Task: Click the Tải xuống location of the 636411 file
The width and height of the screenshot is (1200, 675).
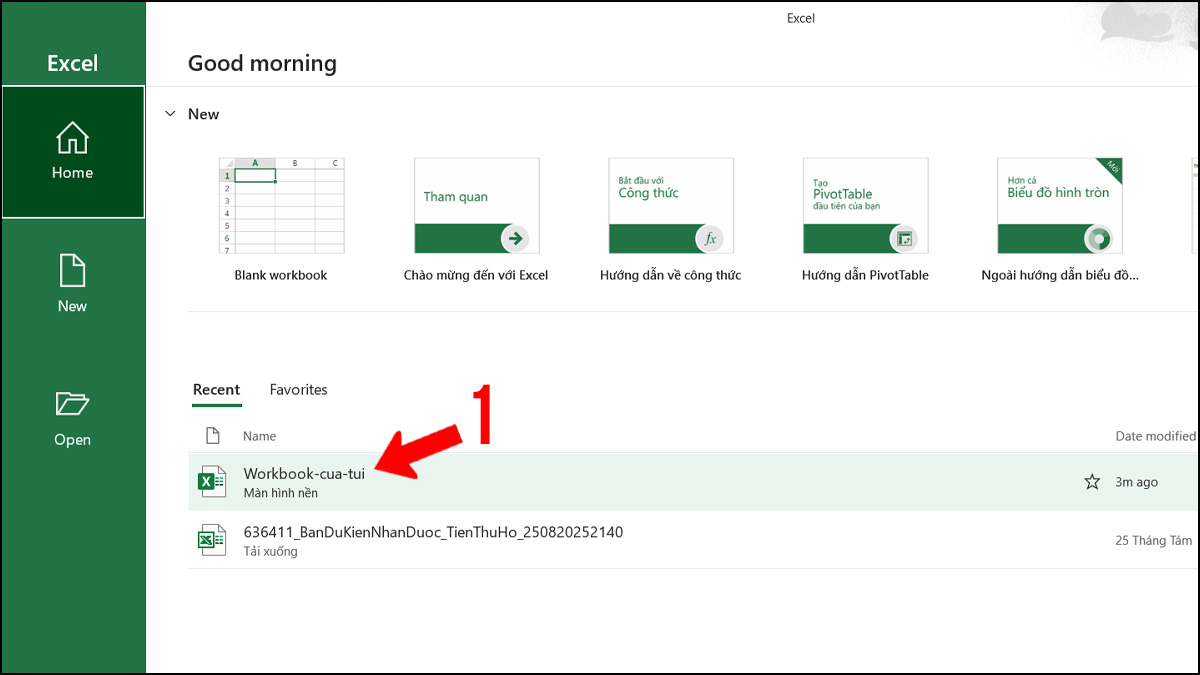Action: click(x=270, y=551)
